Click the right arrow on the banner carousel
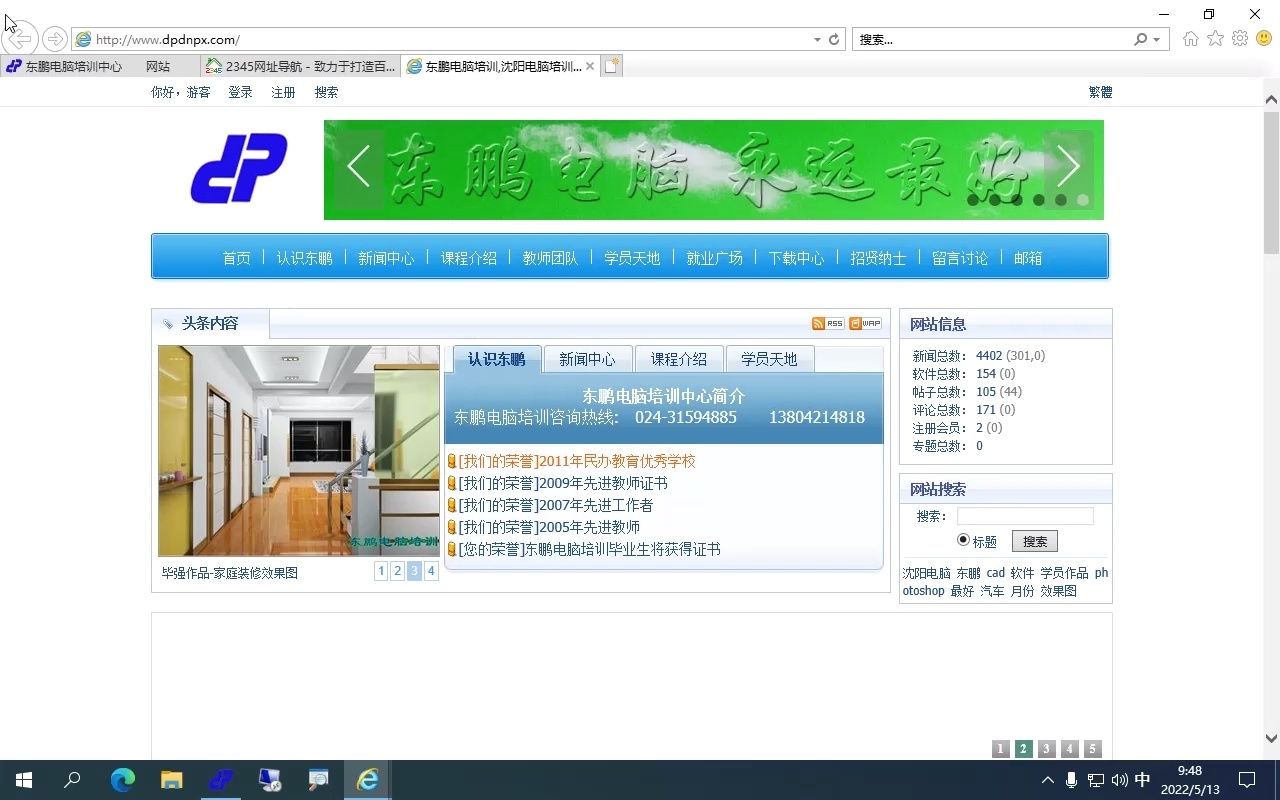This screenshot has height=800, width=1280. pyautogui.click(x=1068, y=167)
